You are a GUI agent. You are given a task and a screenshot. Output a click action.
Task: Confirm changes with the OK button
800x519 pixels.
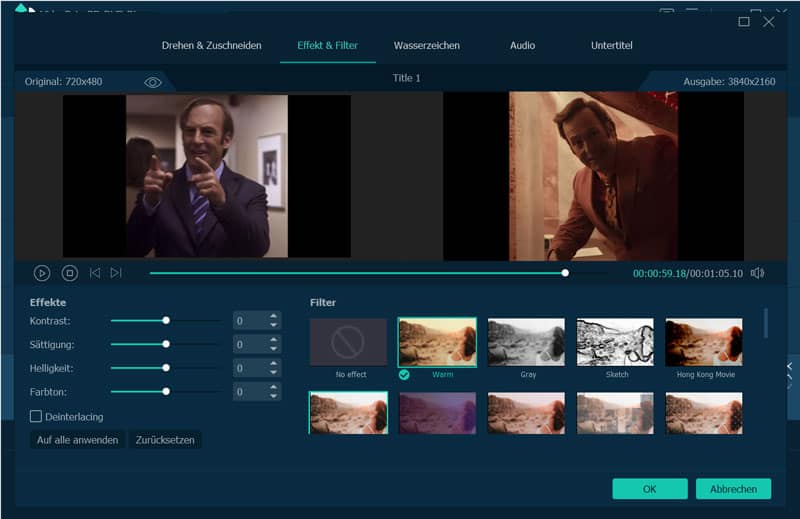tap(649, 489)
